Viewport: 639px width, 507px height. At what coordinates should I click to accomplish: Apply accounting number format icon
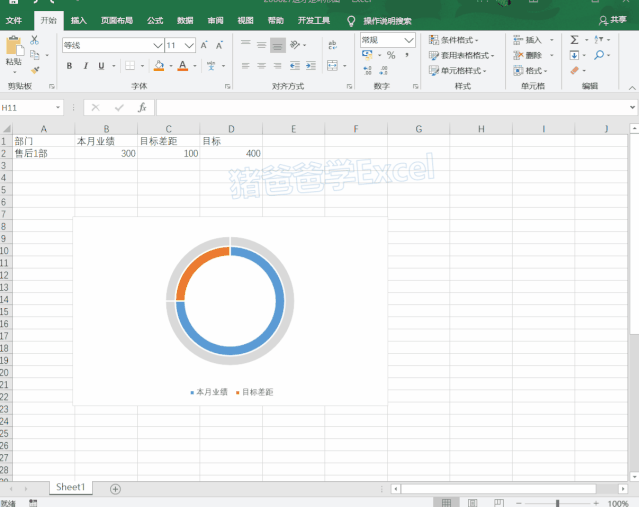click(x=367, y=55)
